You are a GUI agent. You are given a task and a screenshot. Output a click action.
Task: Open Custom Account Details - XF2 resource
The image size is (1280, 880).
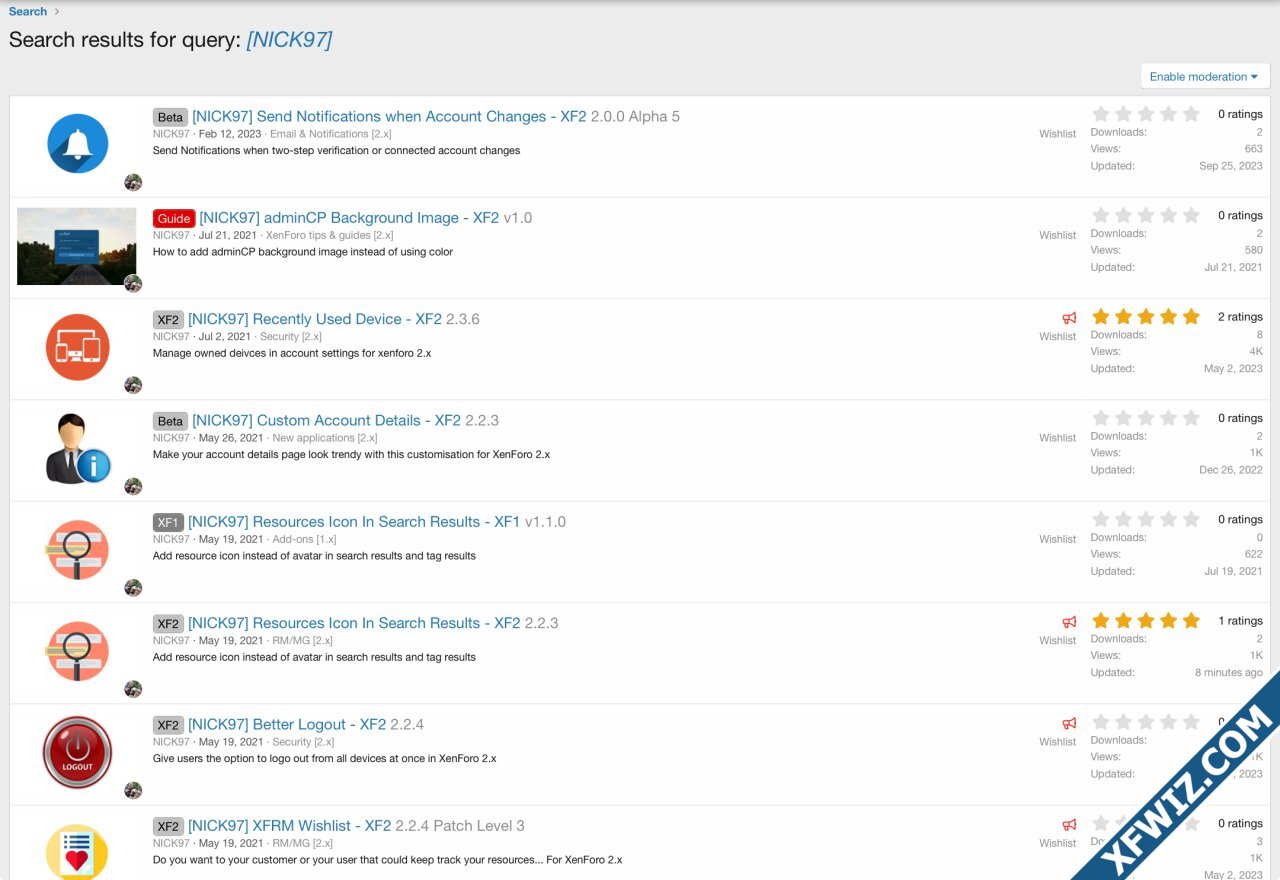click(326, 420)
